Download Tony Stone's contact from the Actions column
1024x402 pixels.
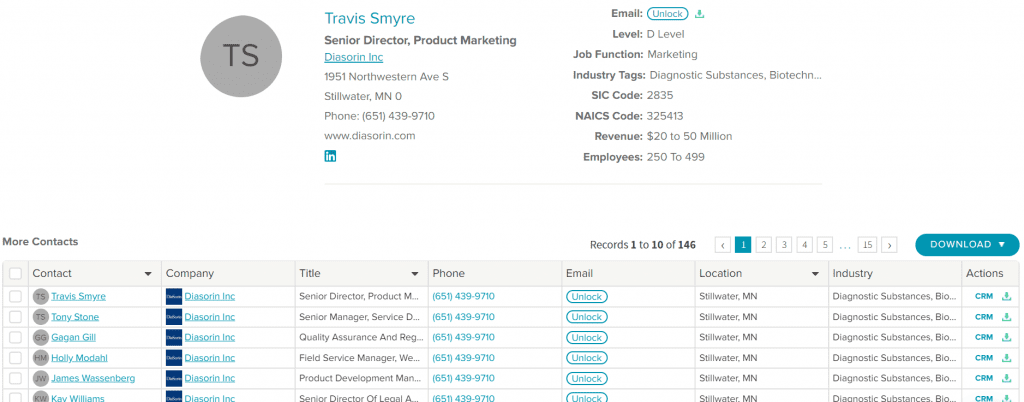(x=1006, y=317)
